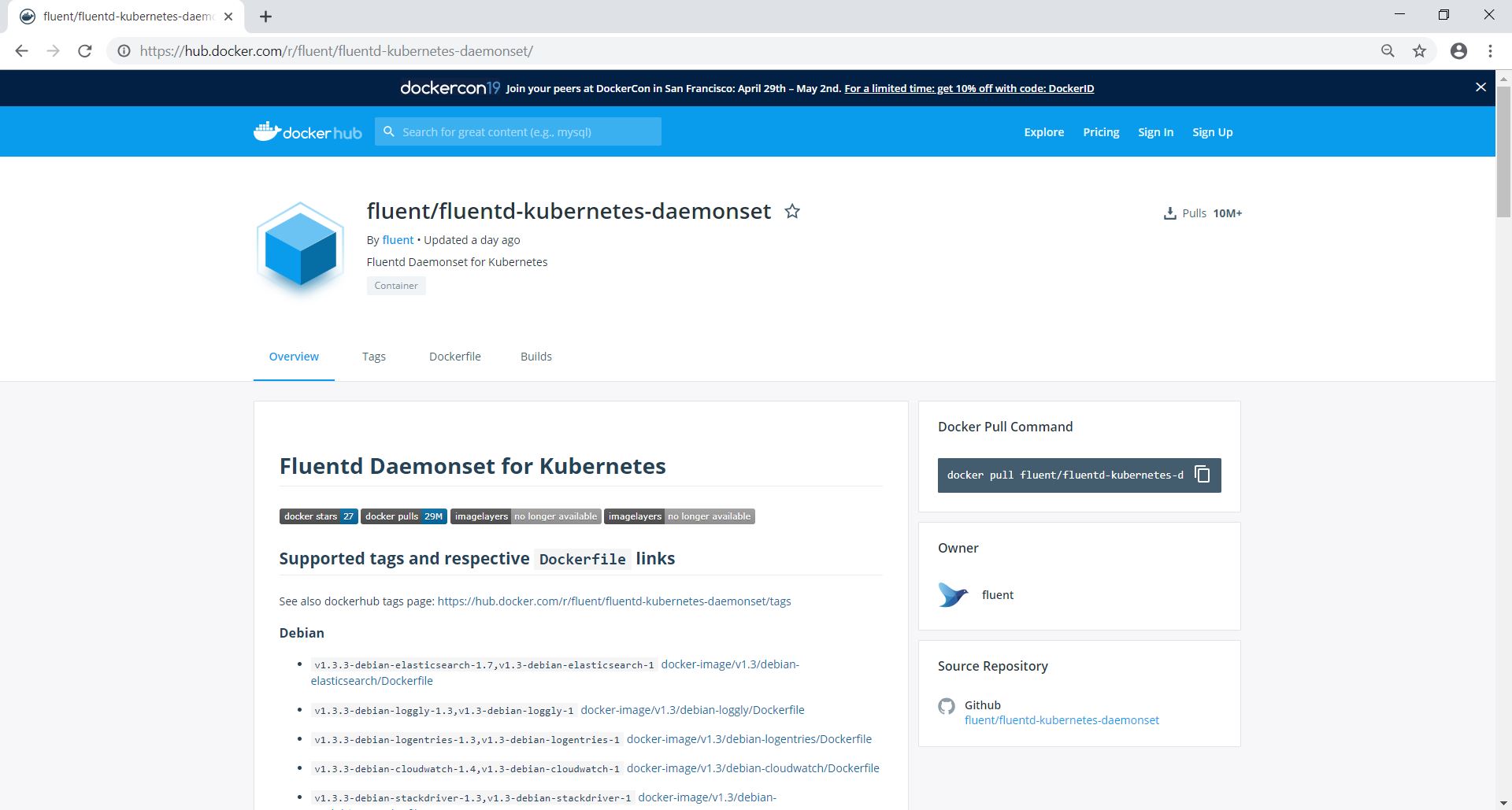
Task: Click the Docker Hub logo
Action: pyautogui.click(x=307, y=131)
